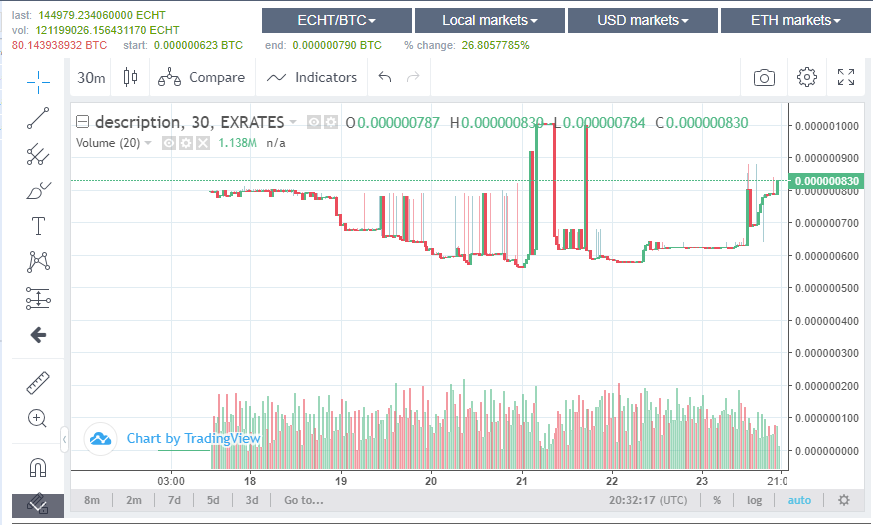Select the 7d time range
873x525 pixels.
click(x=174, y=500)
